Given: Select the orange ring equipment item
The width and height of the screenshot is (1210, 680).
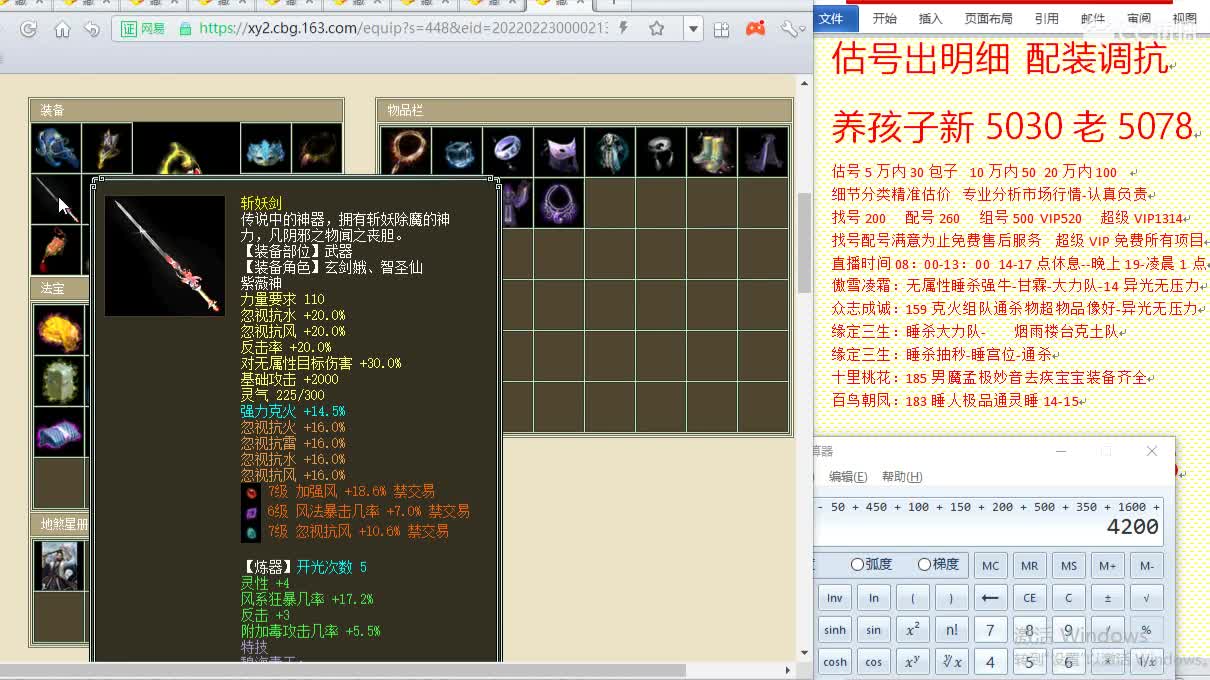Looking at the screenshot, I should point(317,148).
